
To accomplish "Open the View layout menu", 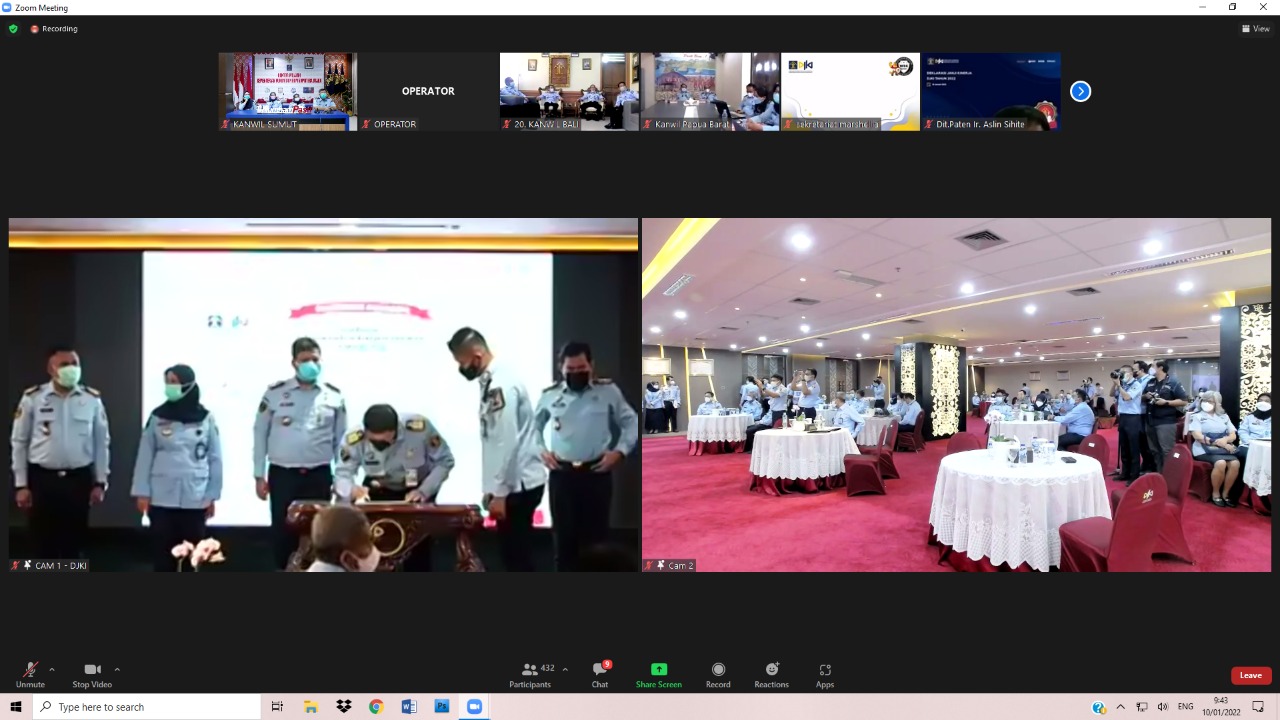I will click(1255, 29).
